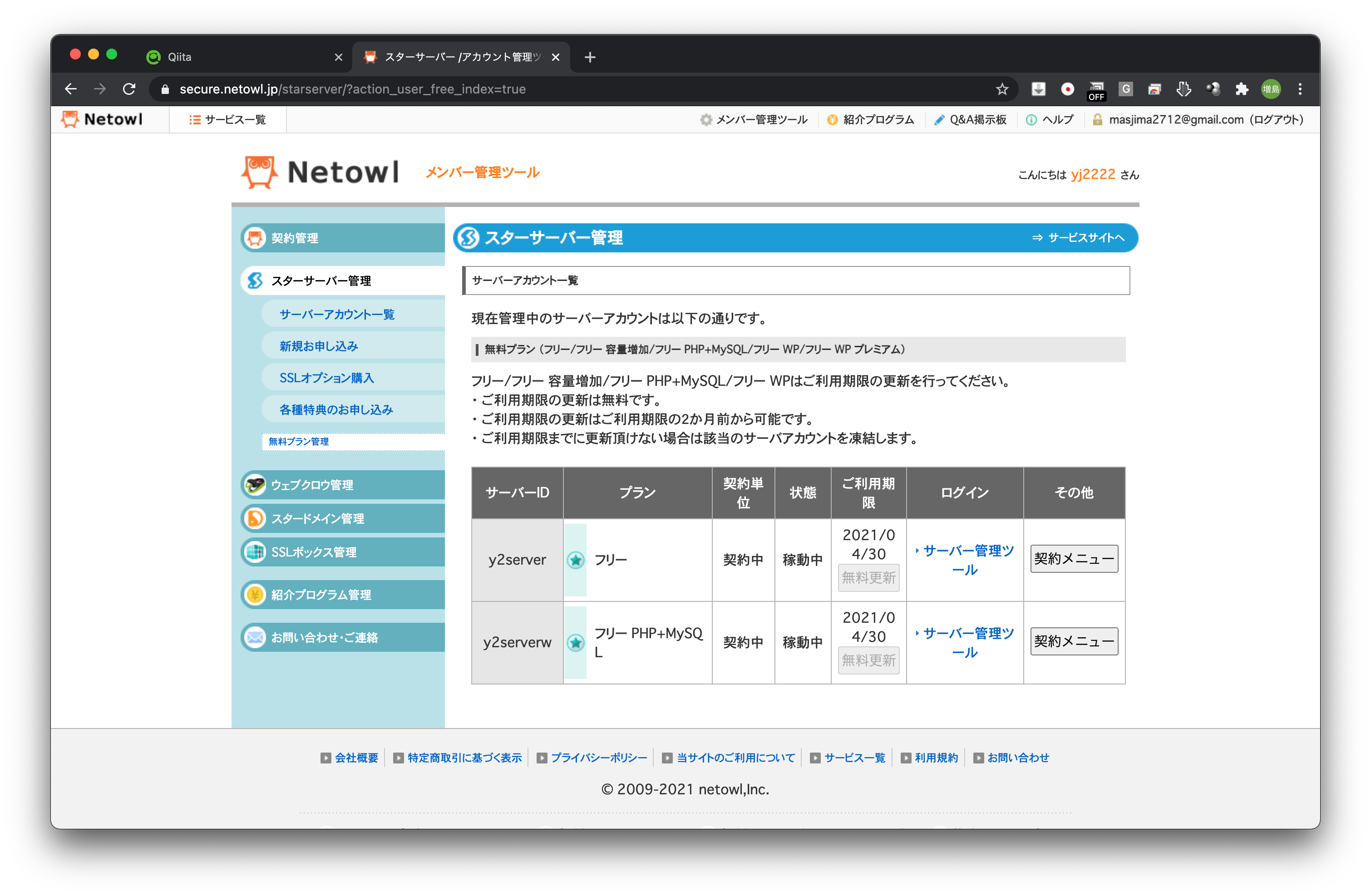The width and height of the screenshot is (1371, 896).
Task: Open the 利用規約 footer link
Action: [936, 757]
